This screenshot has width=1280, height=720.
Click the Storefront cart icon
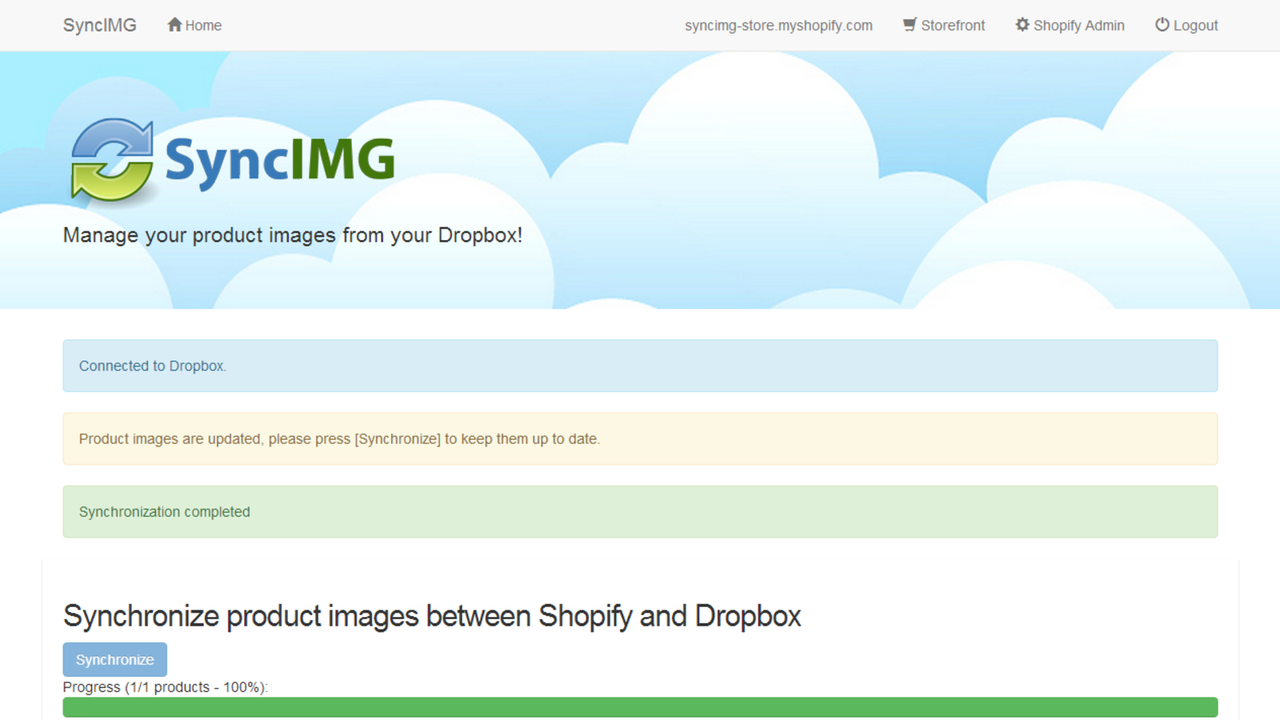[909, 25]
